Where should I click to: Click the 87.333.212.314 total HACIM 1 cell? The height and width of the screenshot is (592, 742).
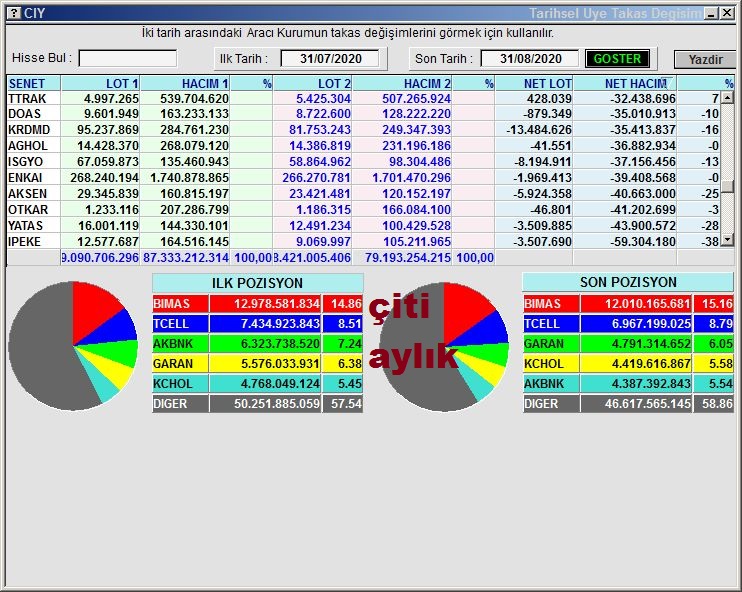(x=185, y=258)
